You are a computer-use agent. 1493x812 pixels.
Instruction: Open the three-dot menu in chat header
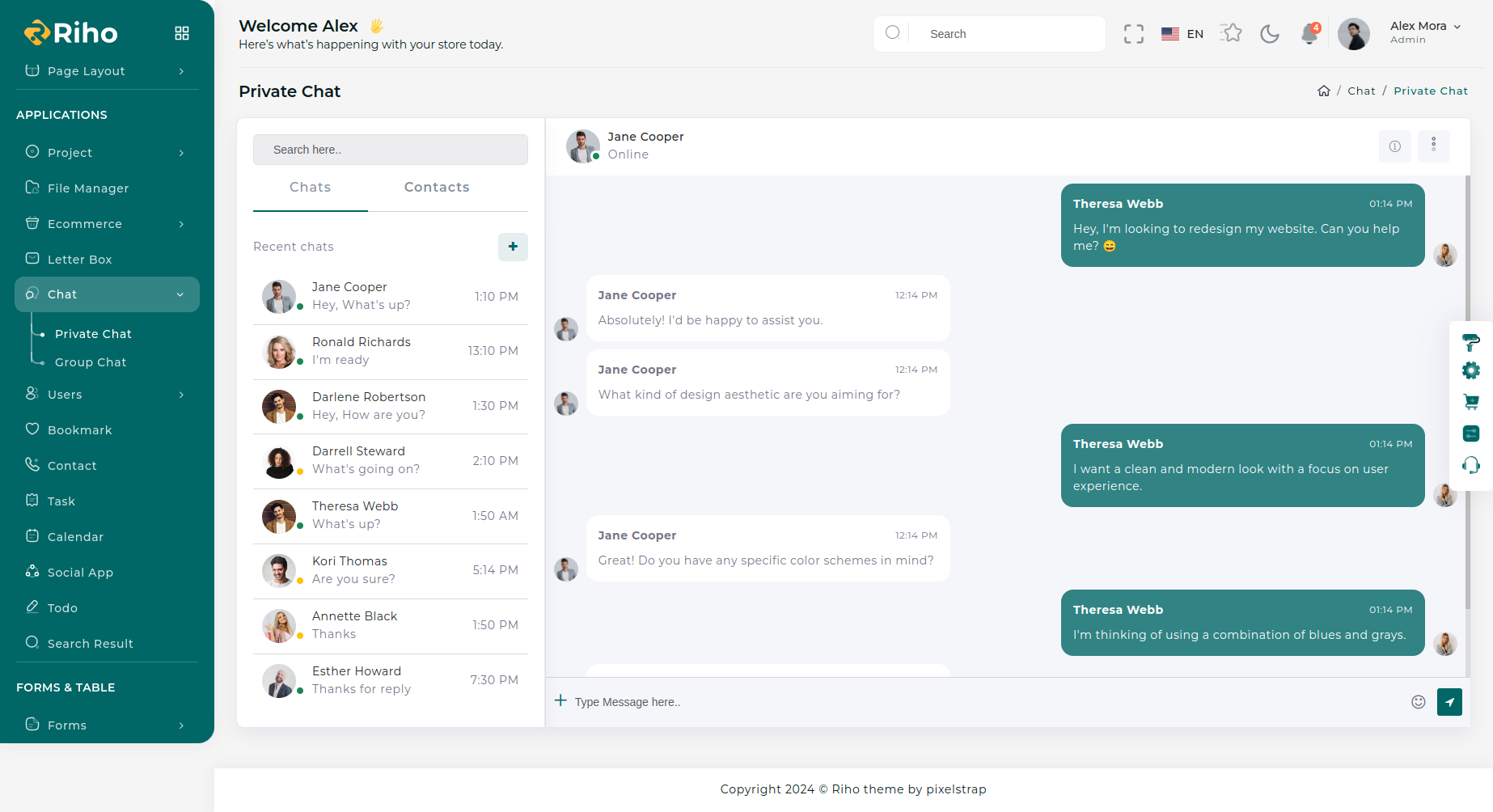click(1433, 146)
